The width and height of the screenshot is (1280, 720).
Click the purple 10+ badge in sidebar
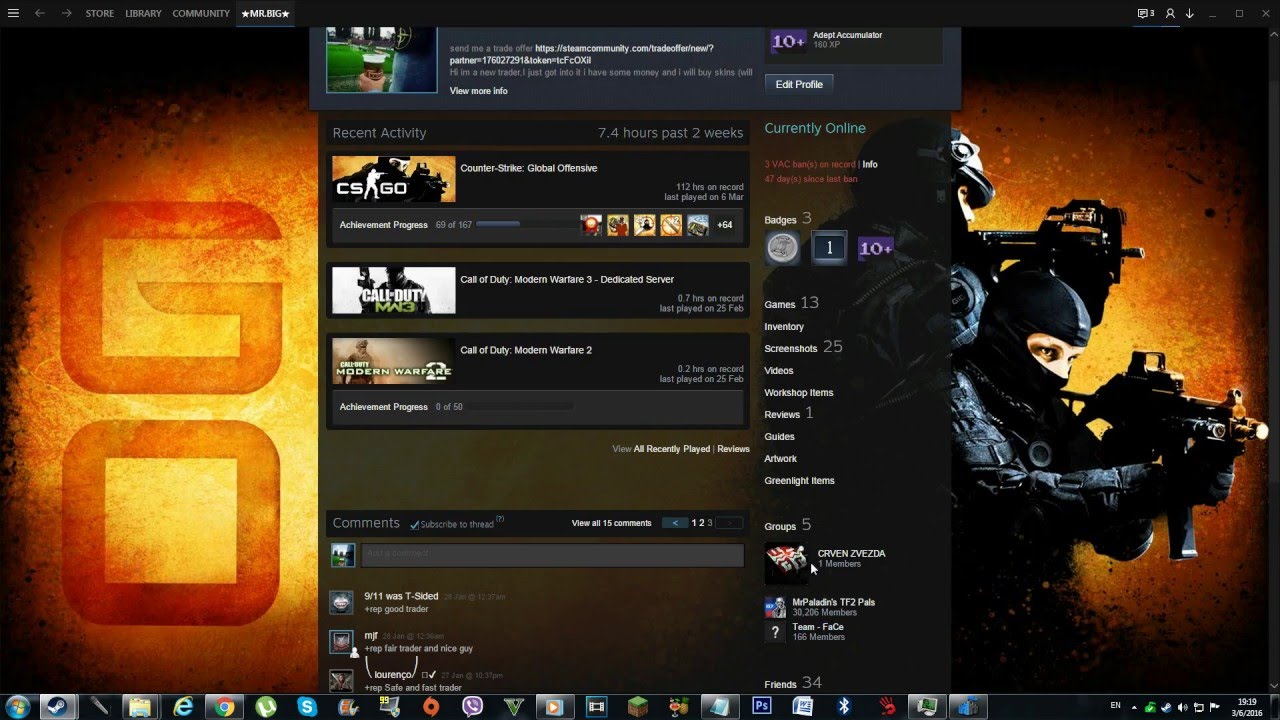[875, 248]
